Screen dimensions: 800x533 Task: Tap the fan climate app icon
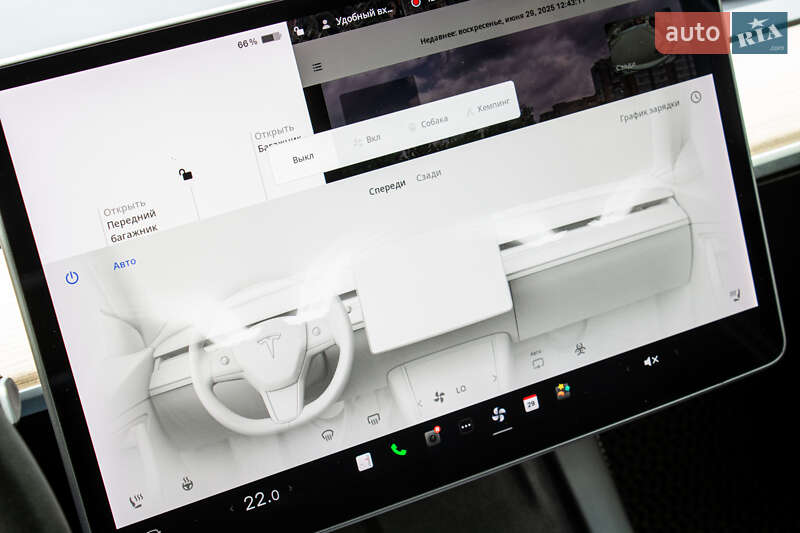[498, 414]
